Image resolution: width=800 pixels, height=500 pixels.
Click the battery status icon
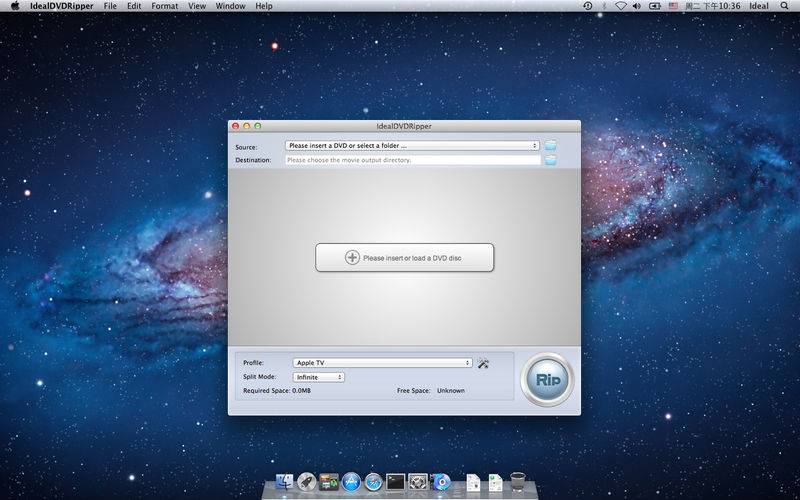[x=655, y=6]
